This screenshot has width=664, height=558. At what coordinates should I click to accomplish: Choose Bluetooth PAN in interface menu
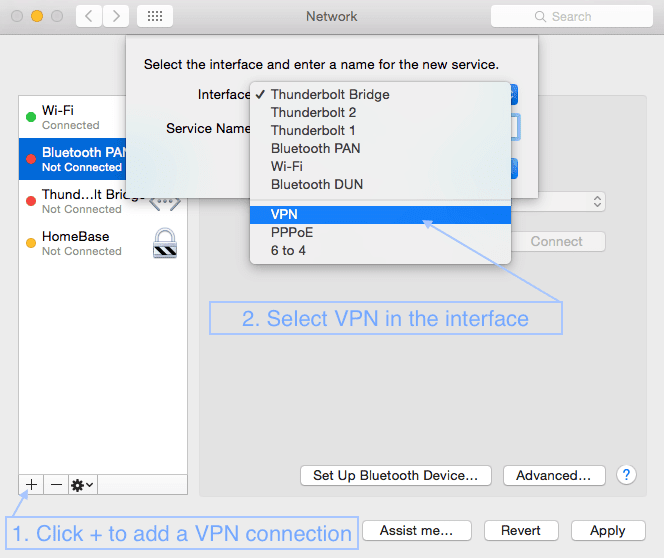[380, 149]
